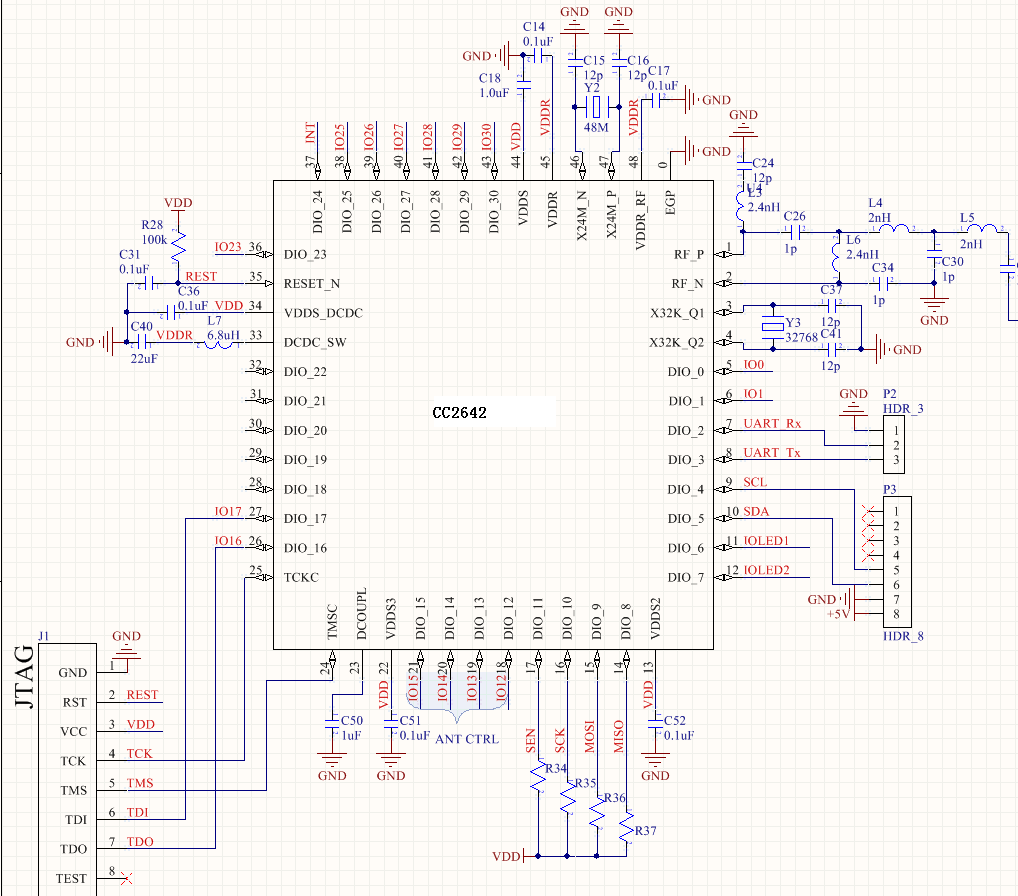The height and width of the screenshot is (896, 1018).
Task: Select capacitor C40 22uF
Action: click(142, 342)
